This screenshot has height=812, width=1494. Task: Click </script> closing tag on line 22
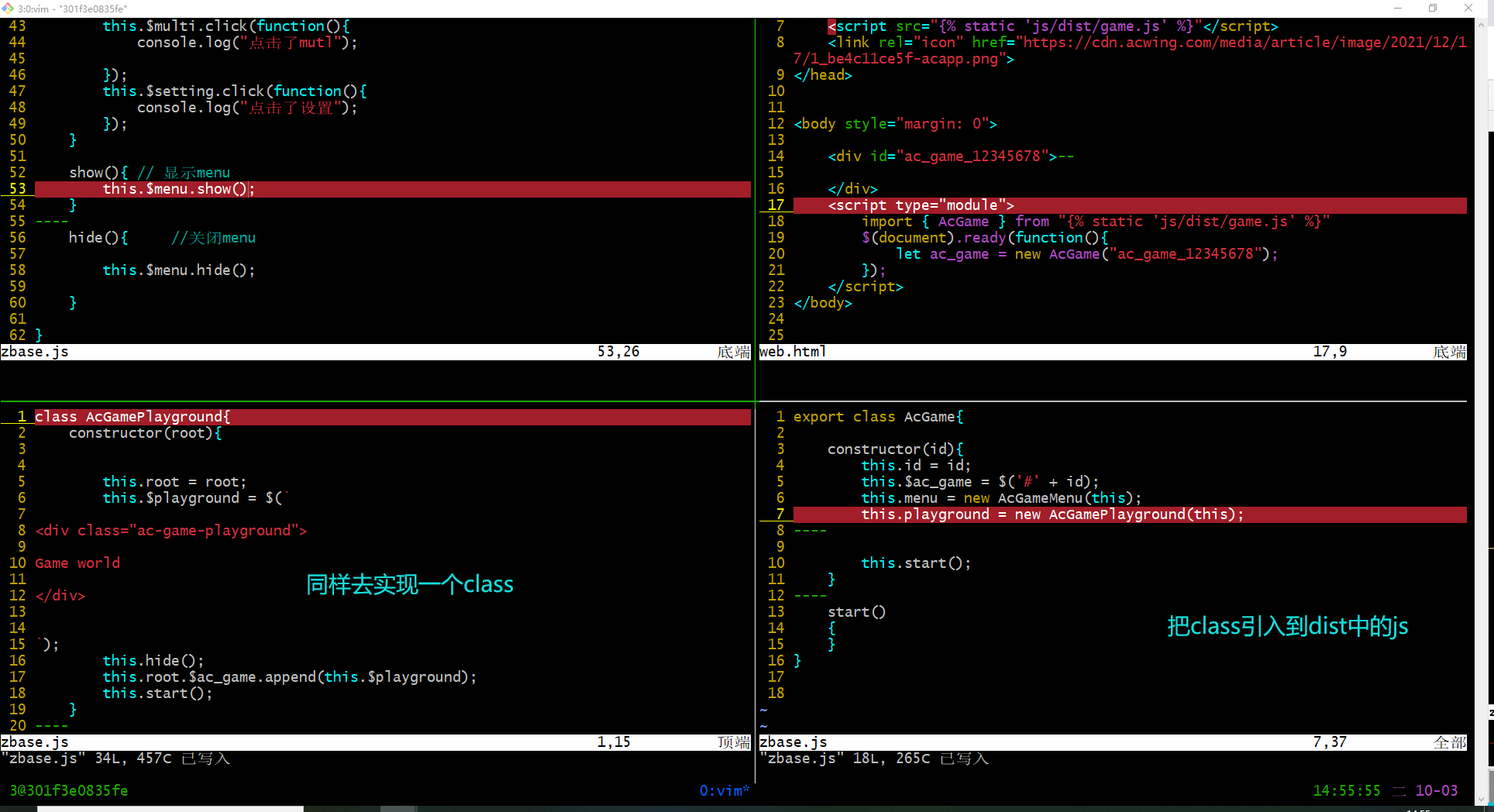(866, 287)
